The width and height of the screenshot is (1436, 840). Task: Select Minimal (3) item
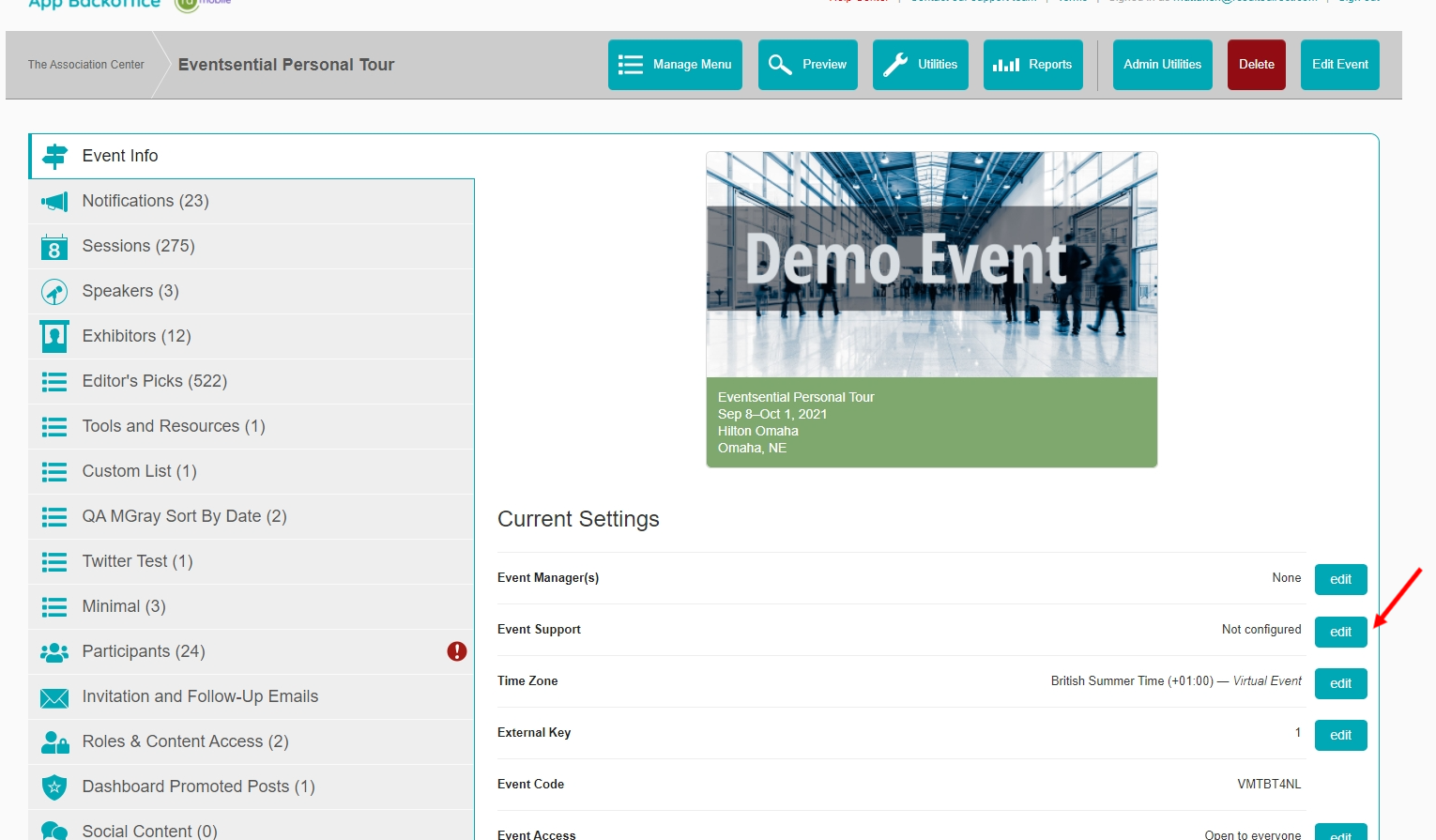(252, 606)
